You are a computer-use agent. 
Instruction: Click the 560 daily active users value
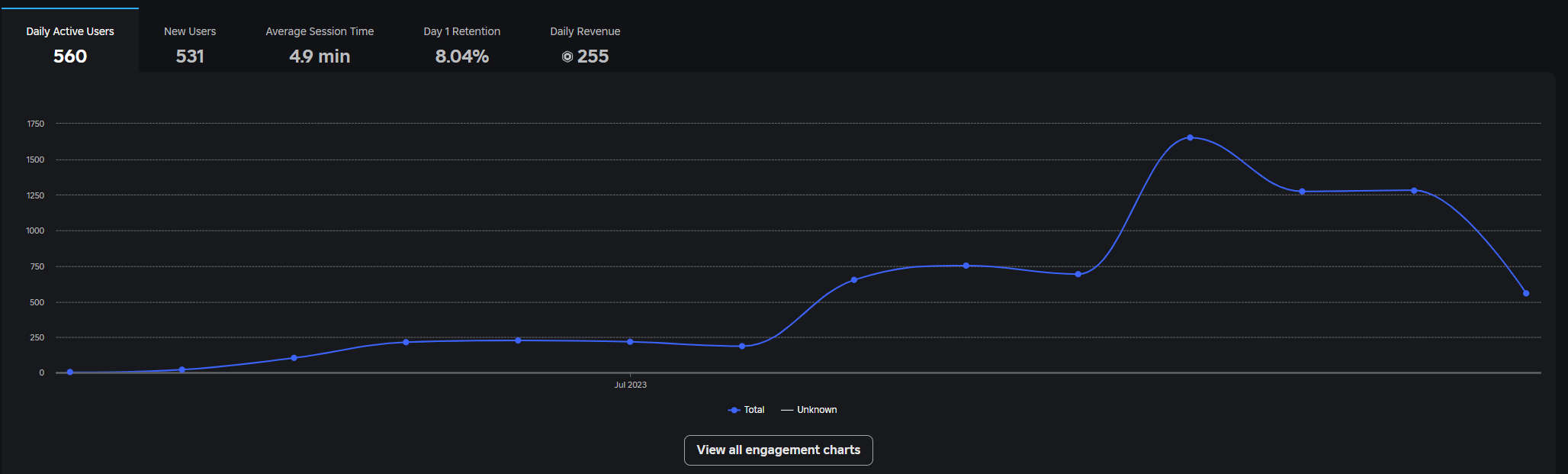click(70, 56)
